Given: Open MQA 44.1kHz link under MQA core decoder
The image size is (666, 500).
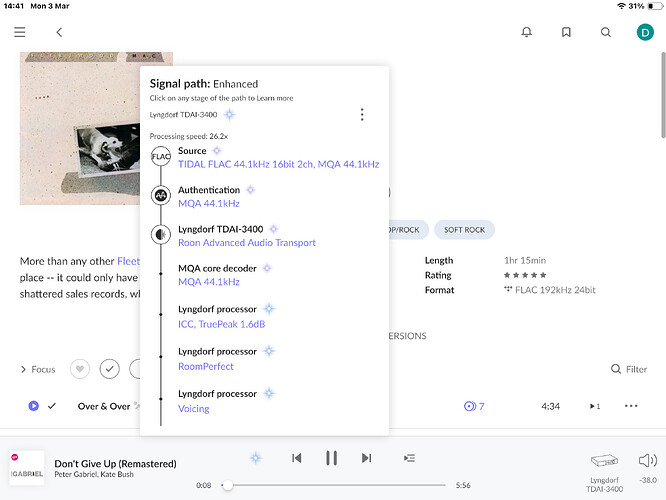Looking at the screenshot, I should (x=209, y=282).
